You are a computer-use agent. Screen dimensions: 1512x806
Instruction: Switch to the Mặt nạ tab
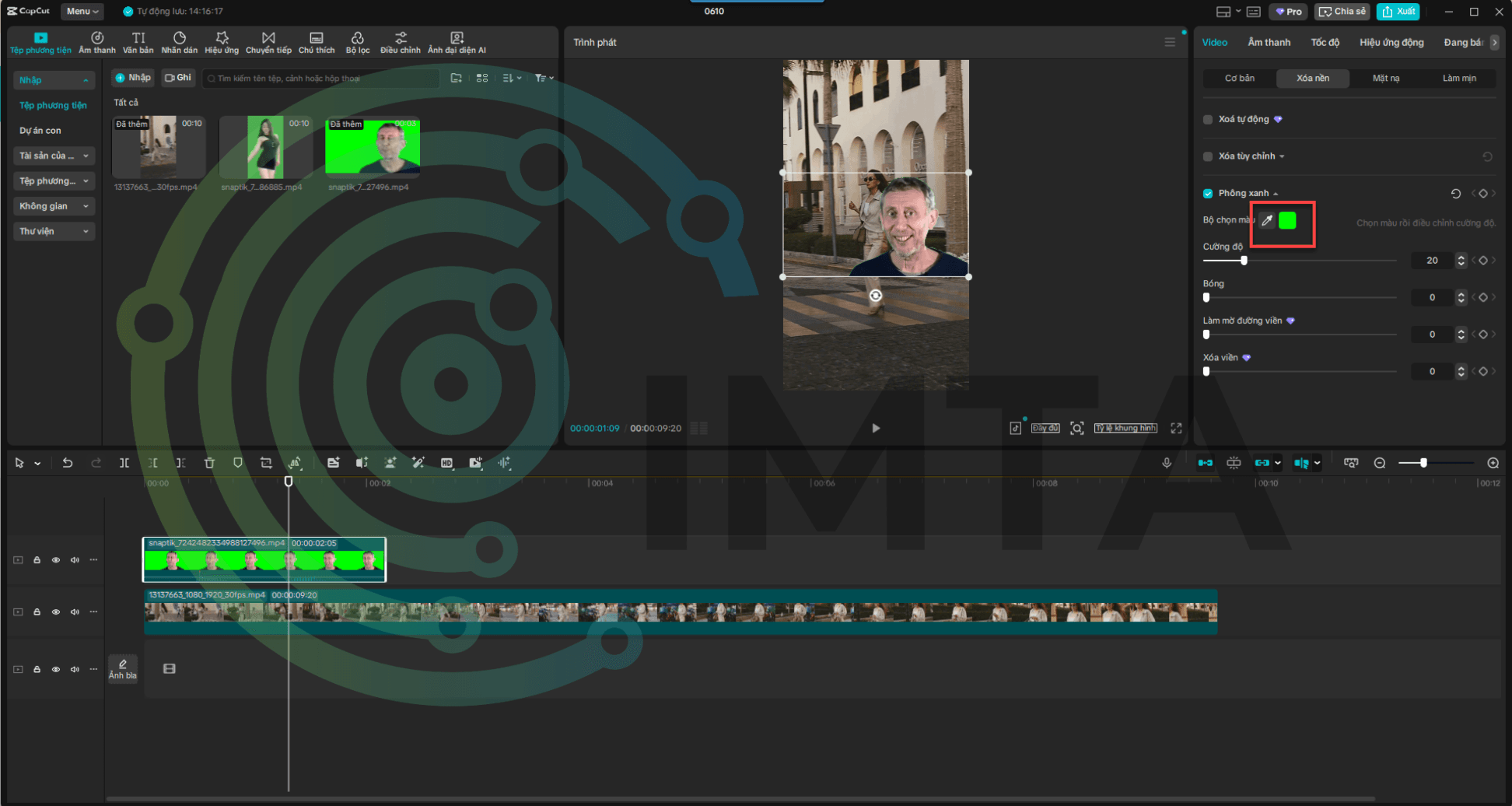tap(1385, 79)
